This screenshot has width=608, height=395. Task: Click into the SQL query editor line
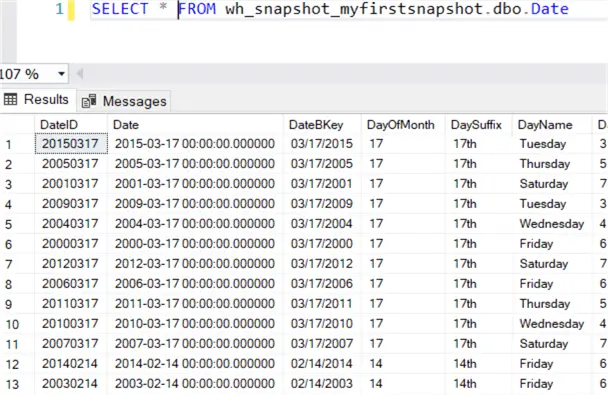point(349,9)
